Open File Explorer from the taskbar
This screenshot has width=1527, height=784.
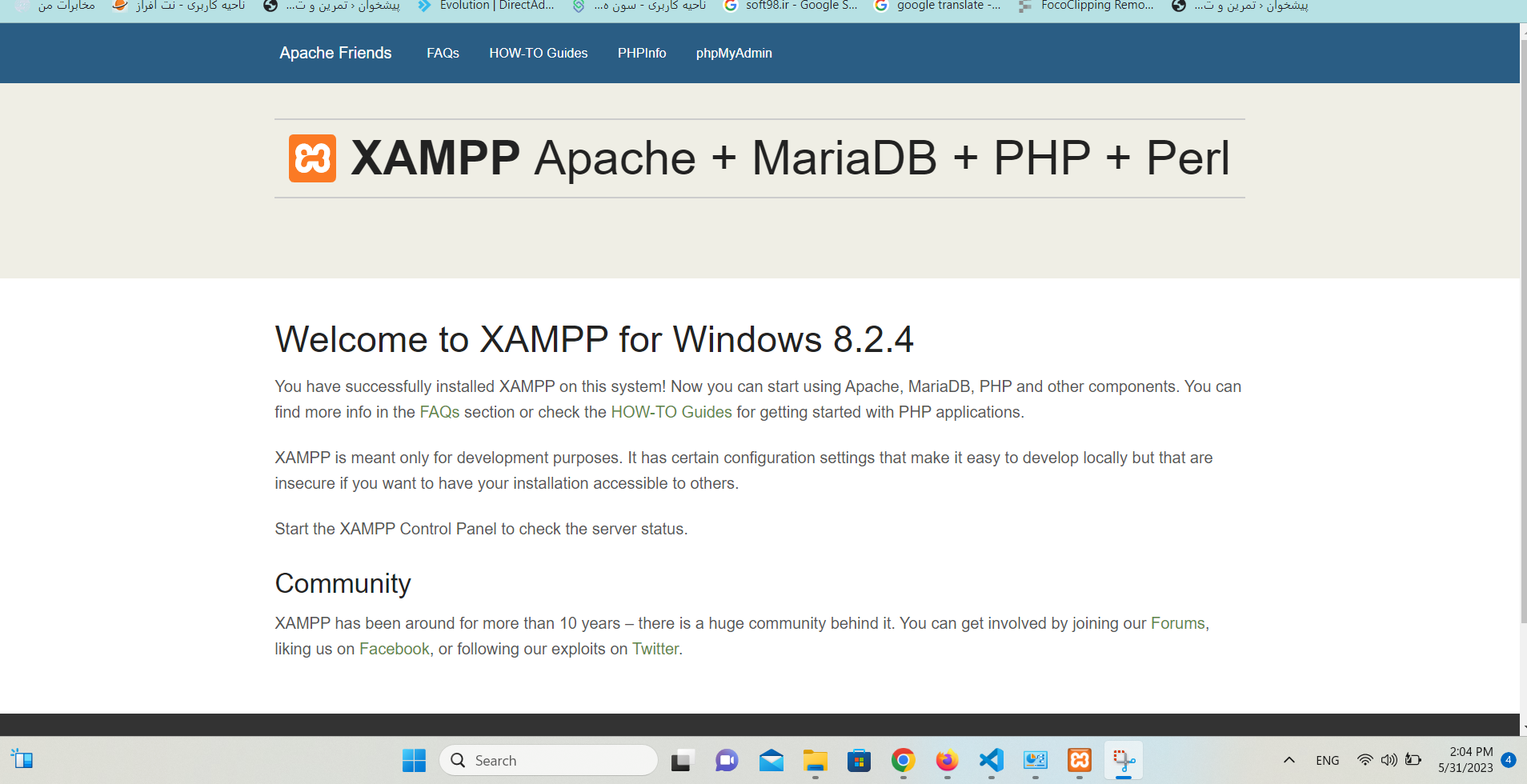tap(816, 760)
